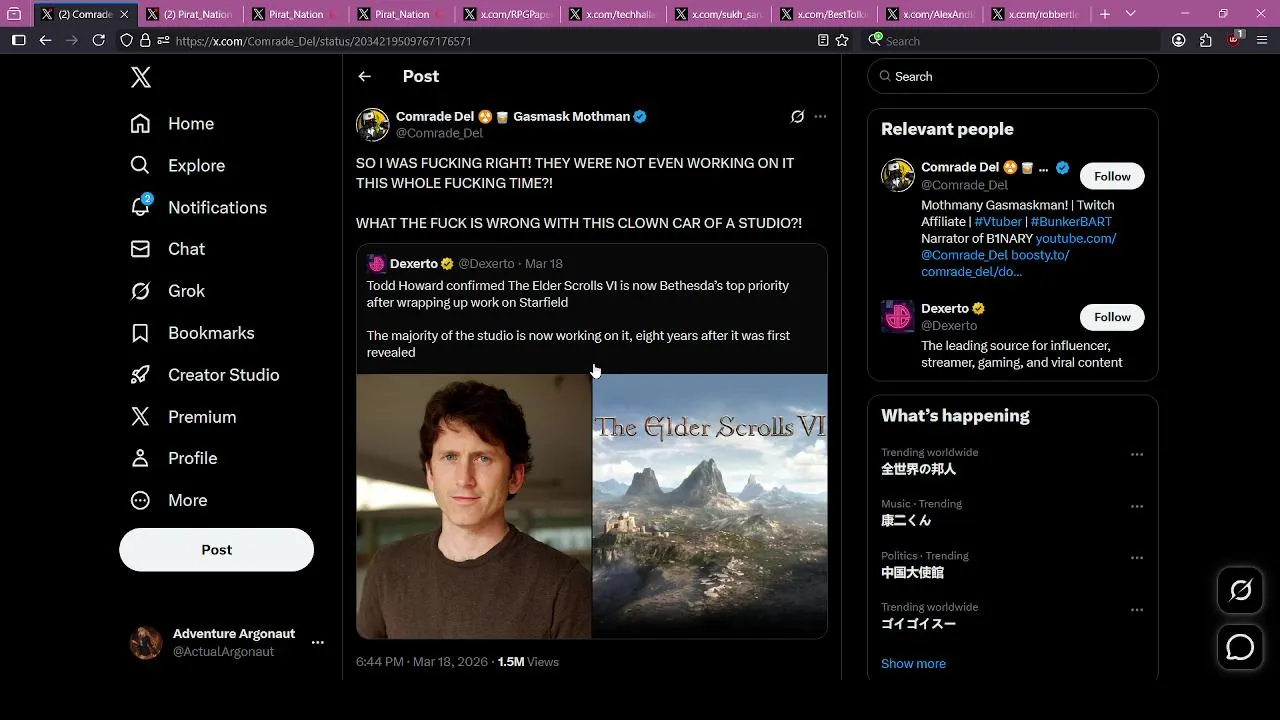Click the Grok icon on the post
This screenshot has height=720, width=1280.
(x=797, y=117)
